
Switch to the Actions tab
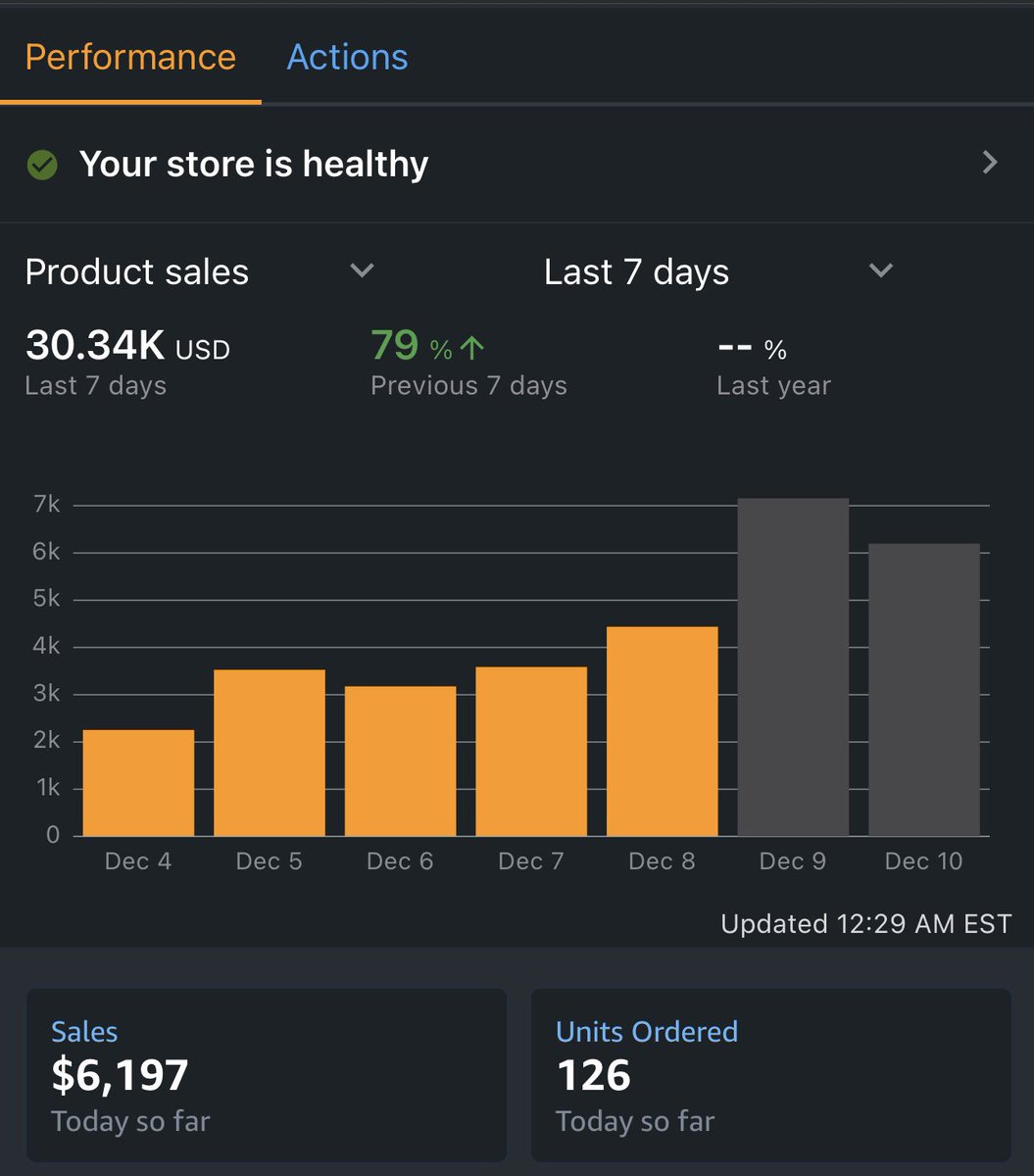(x=347, y=57)
